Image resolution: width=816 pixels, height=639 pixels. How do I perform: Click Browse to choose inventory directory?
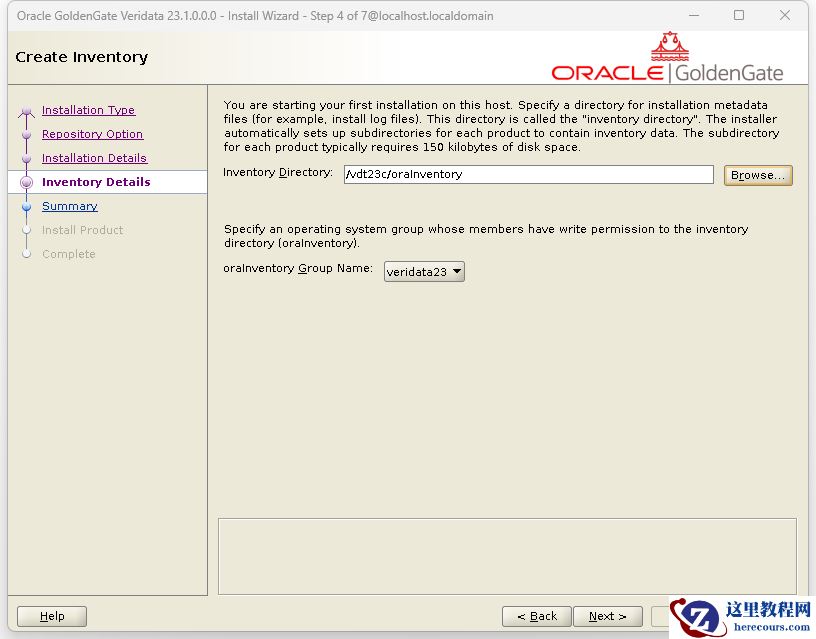tap(758, 175)
